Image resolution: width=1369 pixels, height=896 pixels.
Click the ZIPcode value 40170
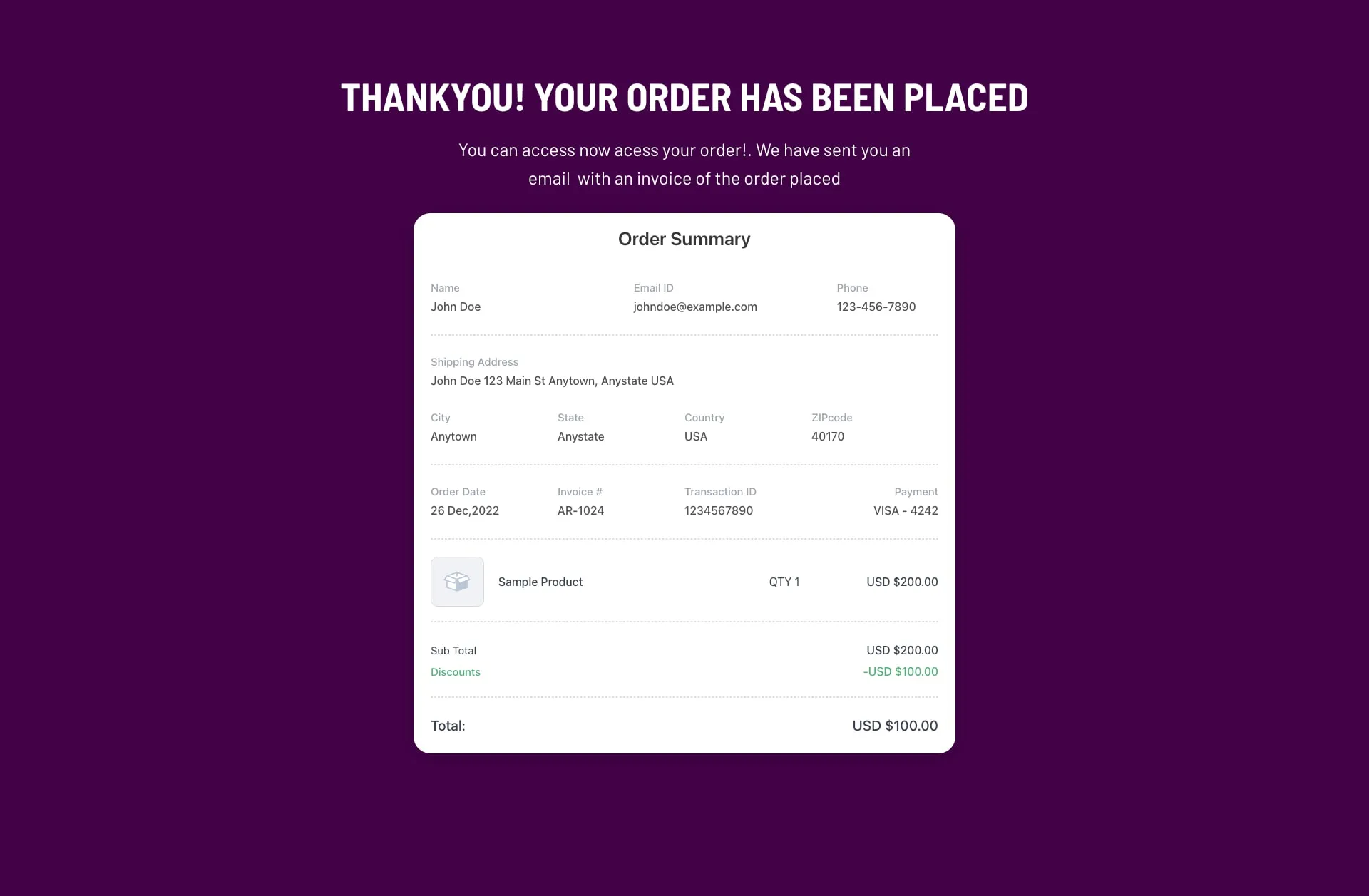tap(828, 437)
